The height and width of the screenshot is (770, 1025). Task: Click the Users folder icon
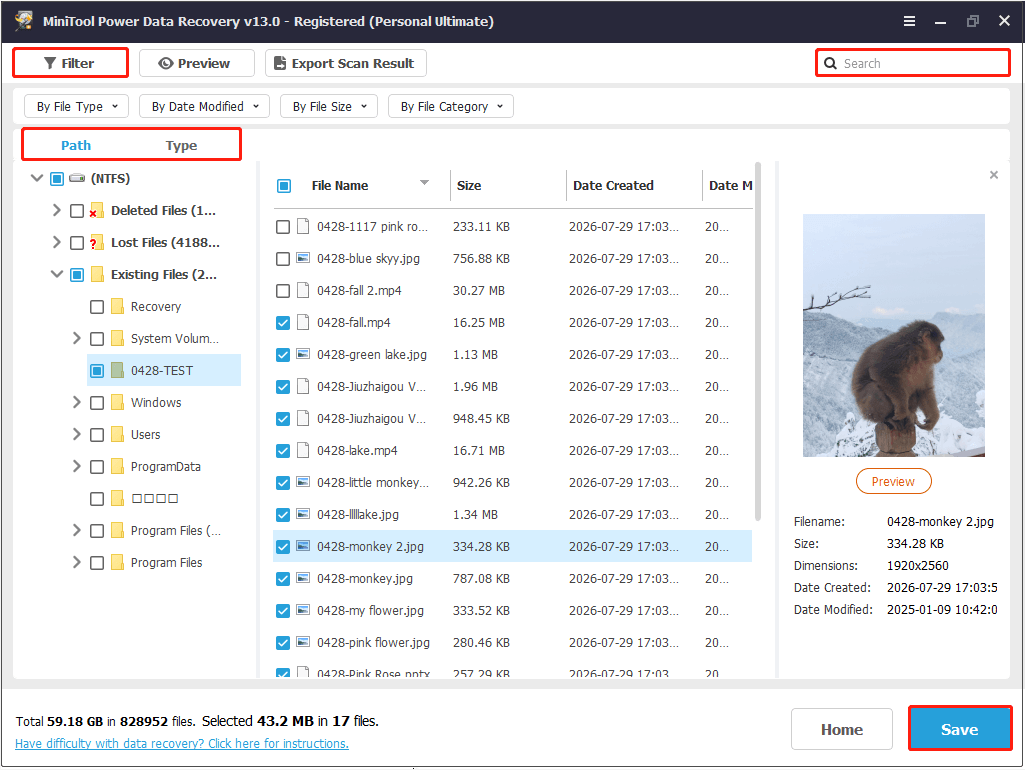118,435
